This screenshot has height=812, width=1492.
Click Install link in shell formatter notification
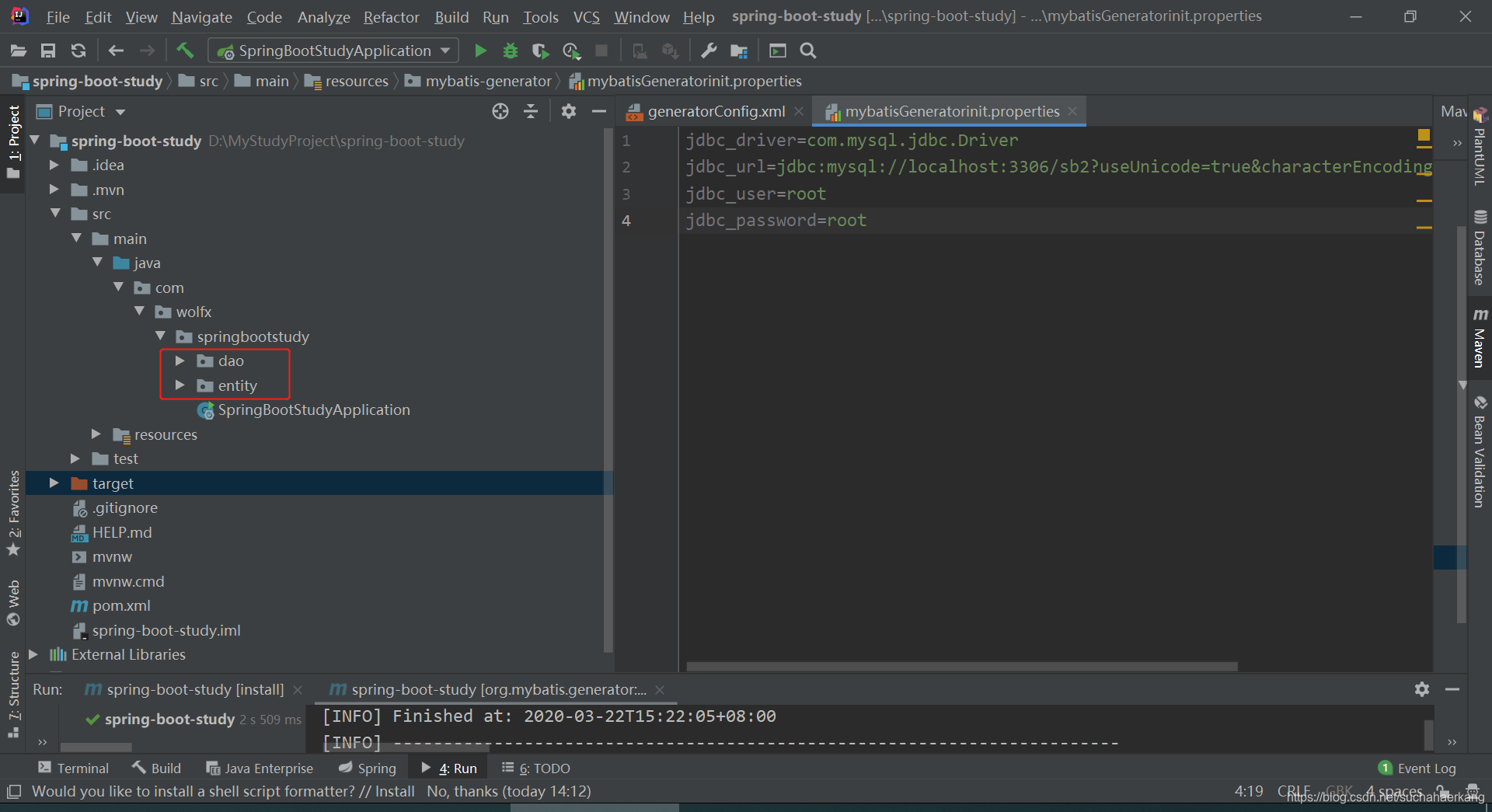[x=395, y=792]
